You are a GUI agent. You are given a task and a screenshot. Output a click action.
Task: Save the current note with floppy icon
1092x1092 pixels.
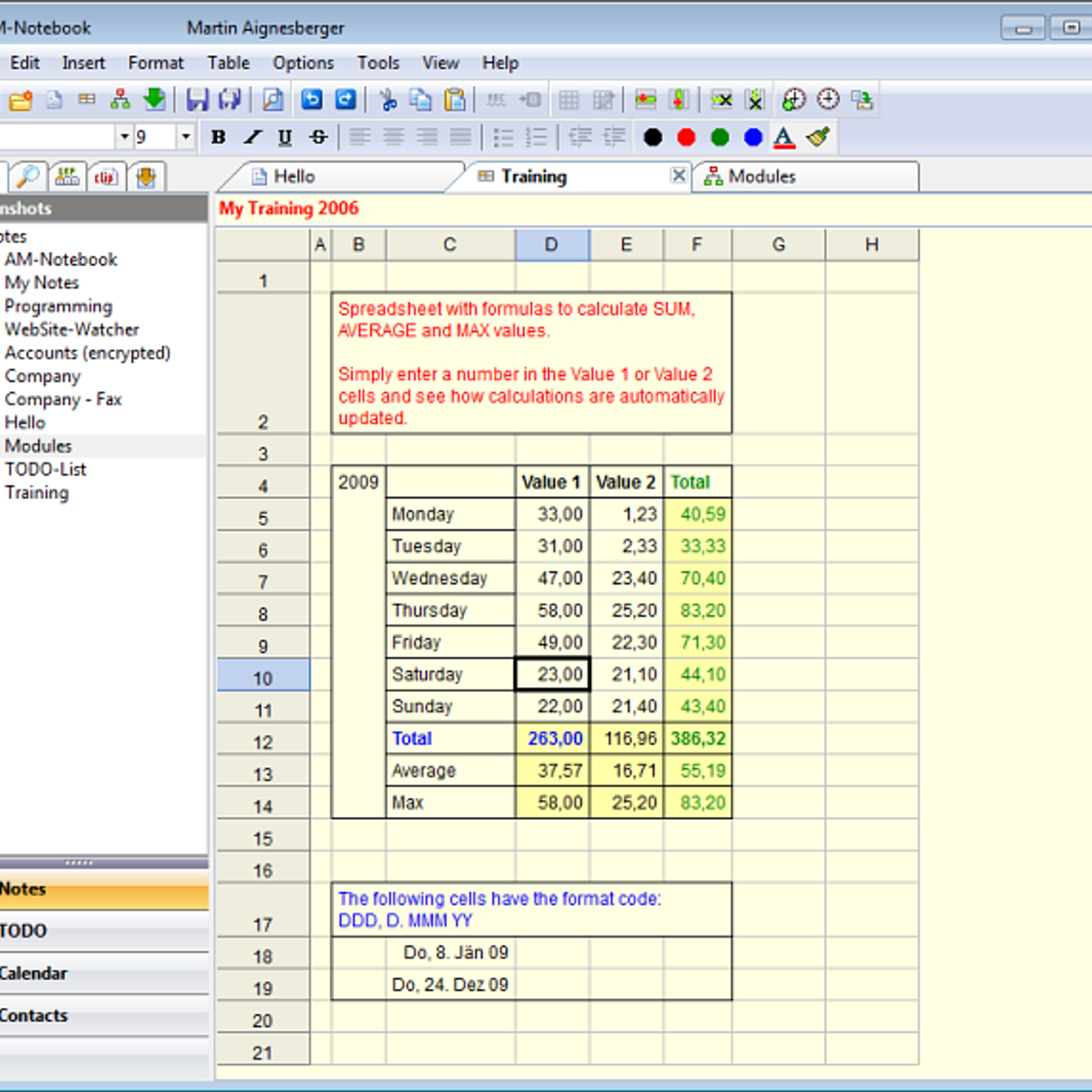[197, 100]
